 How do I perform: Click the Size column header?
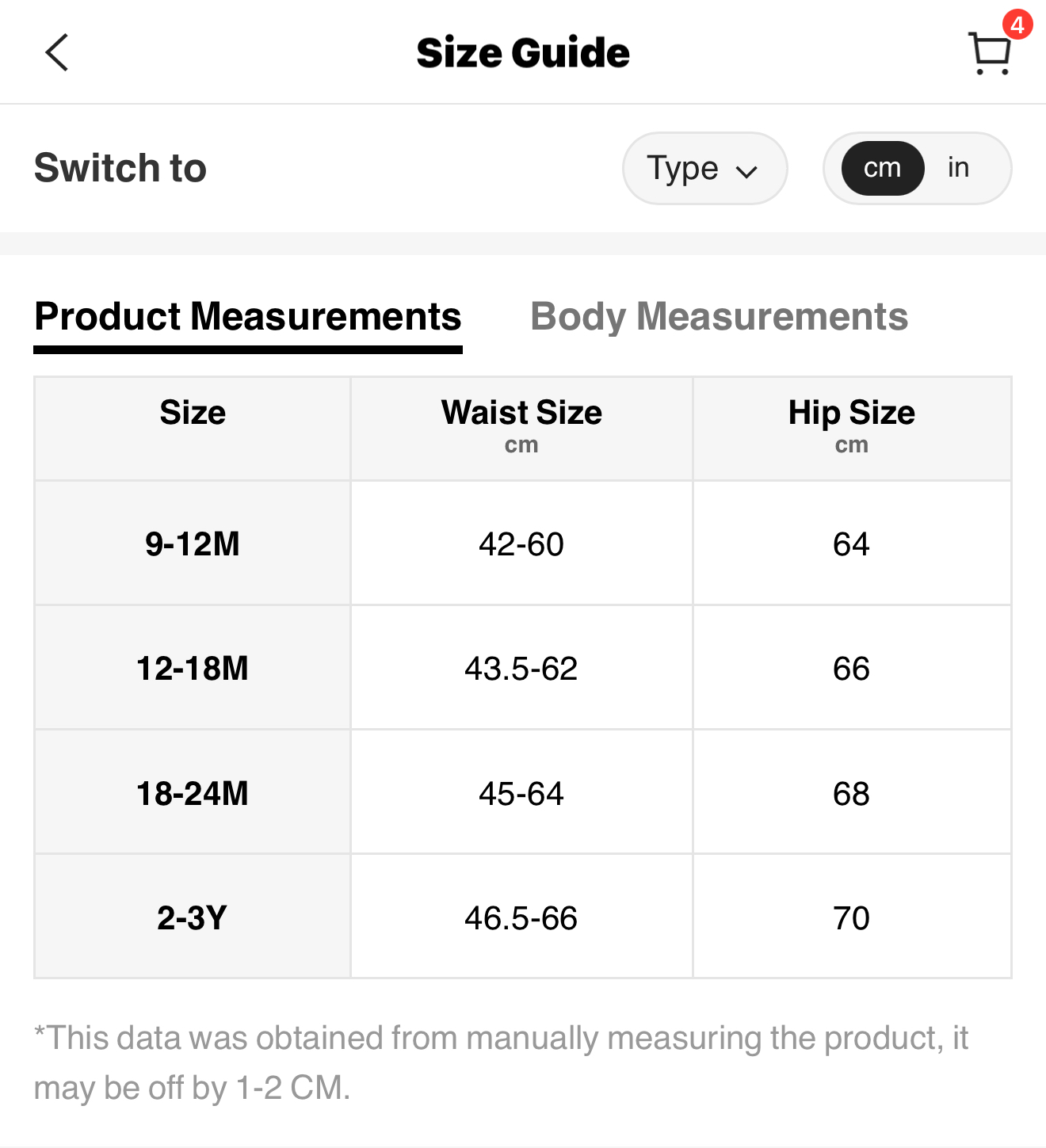193,414
